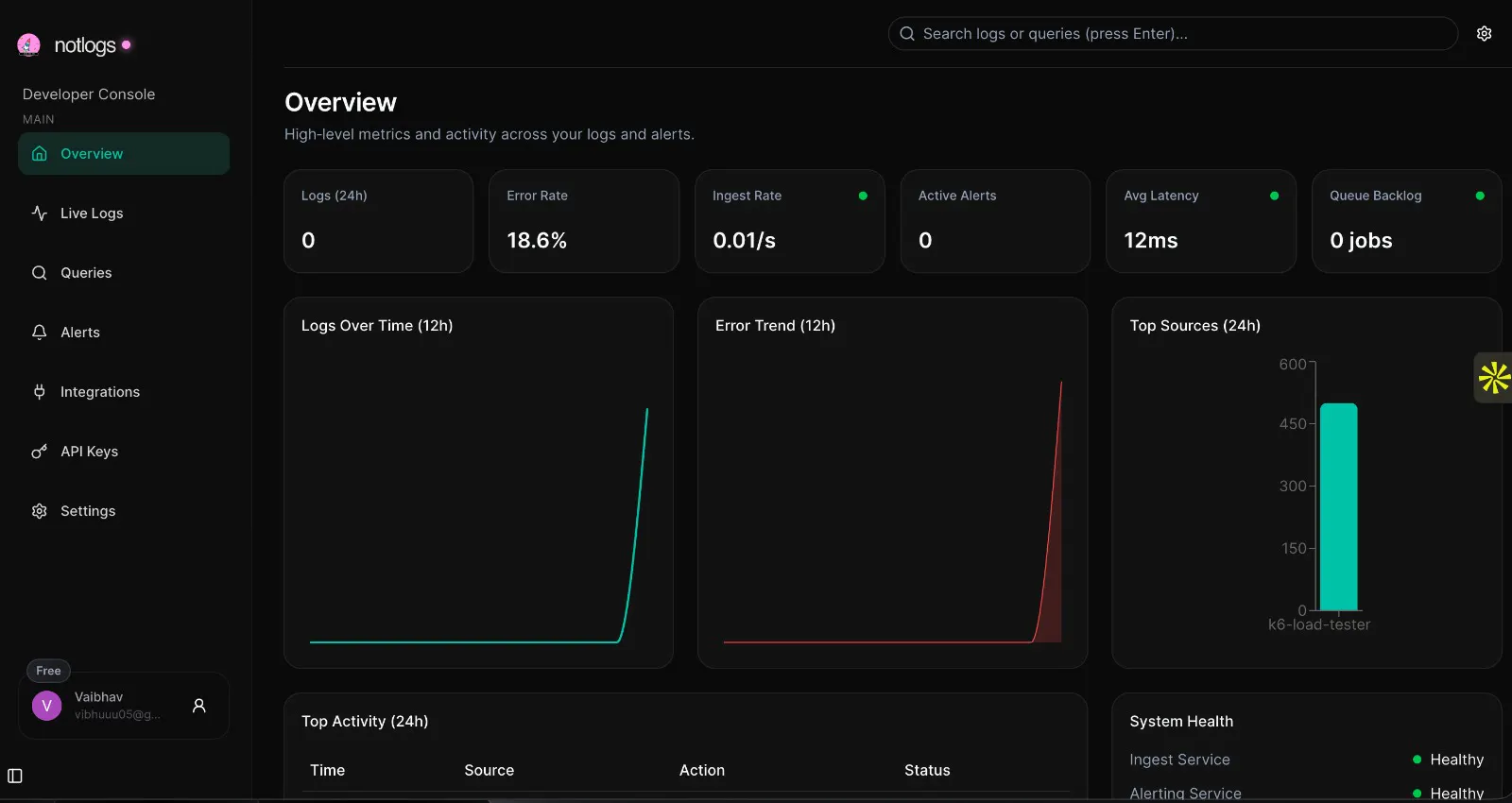Click the home icon beside Overview
Image resolution: width=1512 pixels, height=803 pixels.
pyautogui.click(x=40, y=153)
